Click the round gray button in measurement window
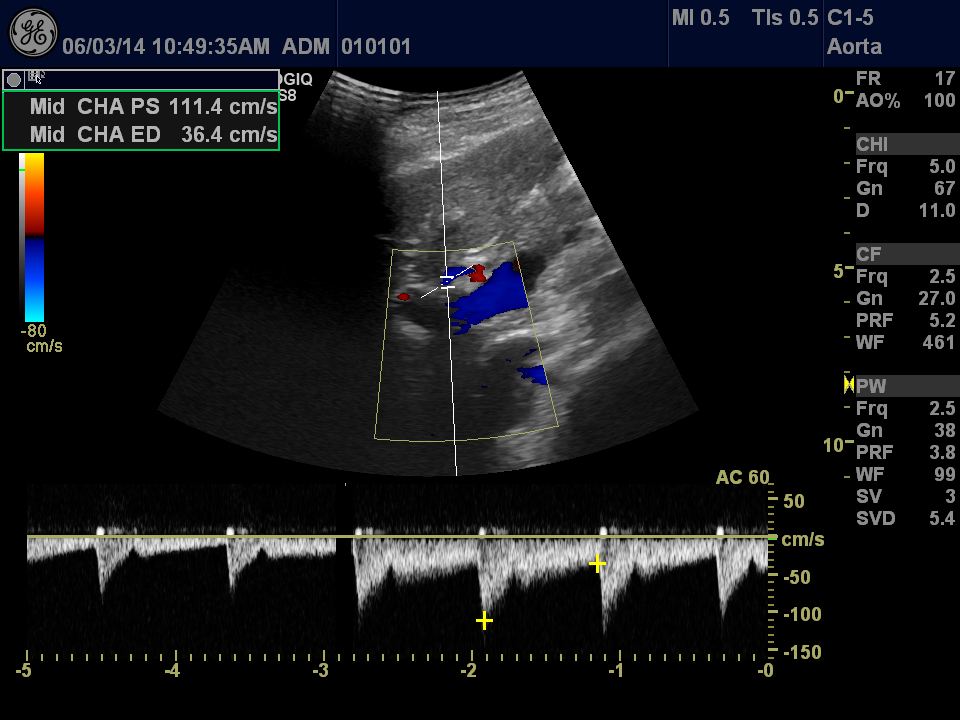The width and height of the screenshot is (960, 720). pyautogui.click(x=14, y=79)
